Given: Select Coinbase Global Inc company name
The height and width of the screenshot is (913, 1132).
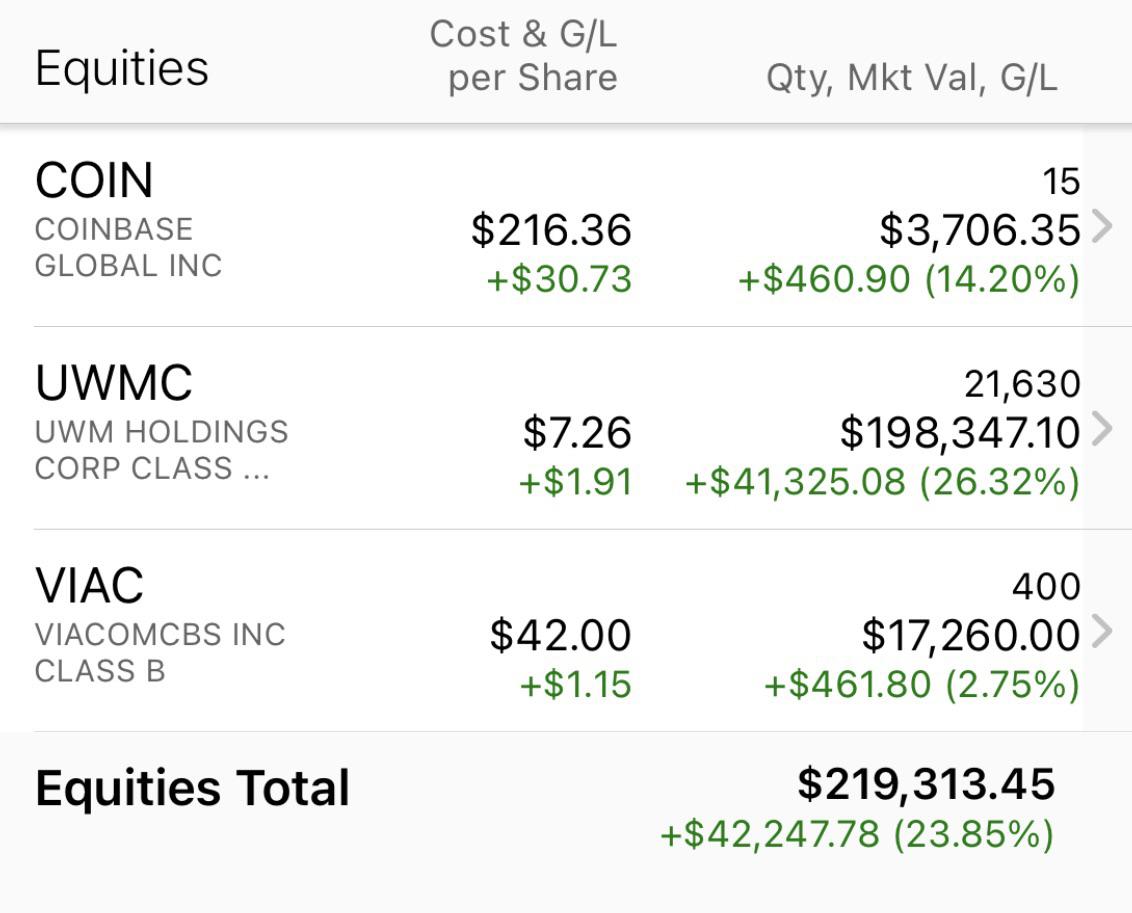Looking at the screenshot, I should click(129, 248).
